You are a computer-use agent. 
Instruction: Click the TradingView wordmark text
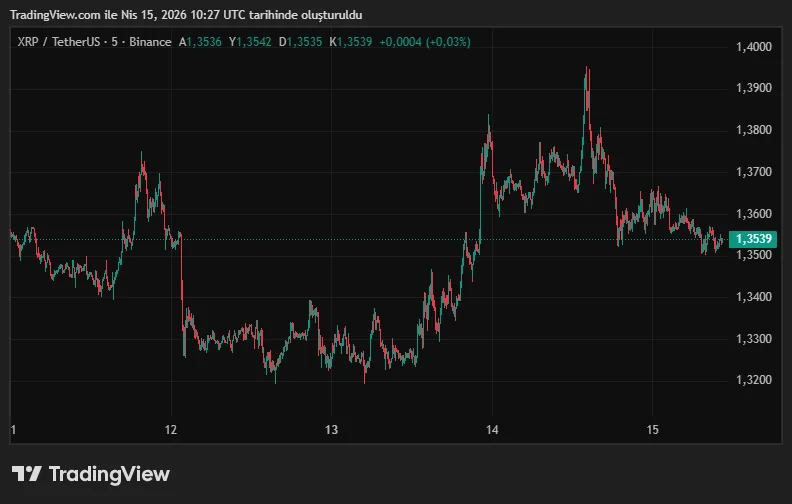click(x=109, y=474)
